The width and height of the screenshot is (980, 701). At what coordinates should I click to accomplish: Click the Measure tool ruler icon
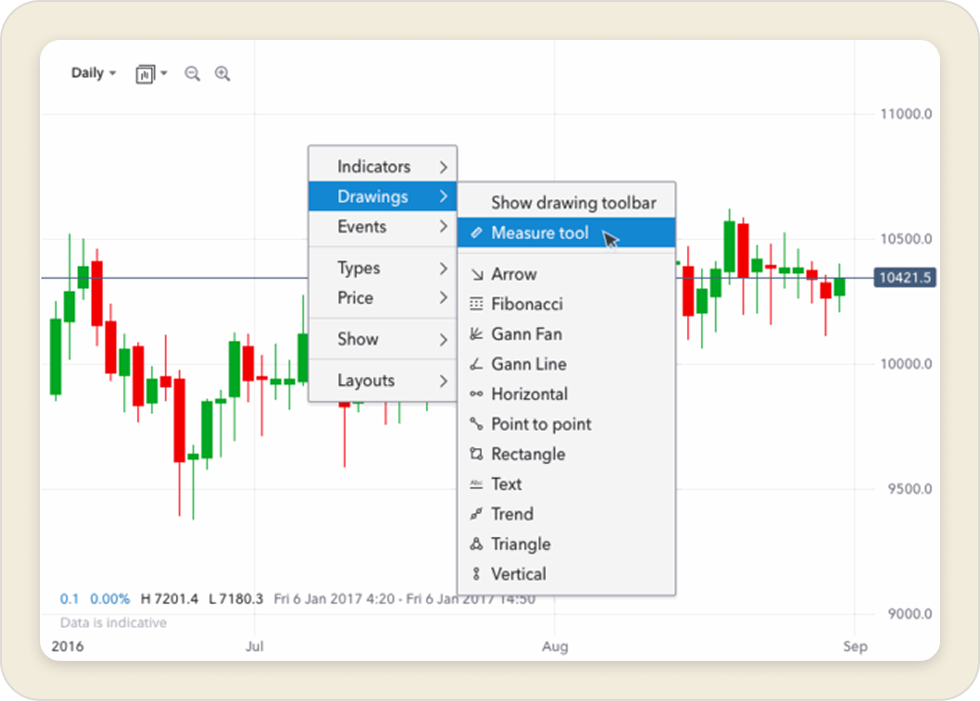476,232
